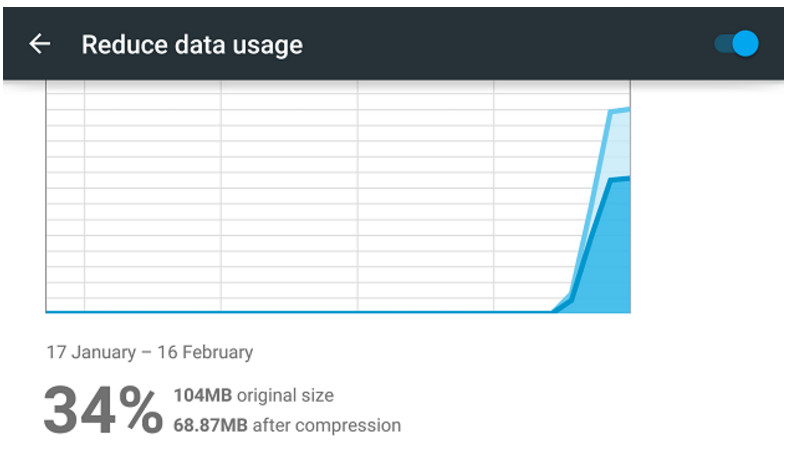Click the empty grid area of the chart
The height and width of the screenshot is (451, 788).
(290, 200)
